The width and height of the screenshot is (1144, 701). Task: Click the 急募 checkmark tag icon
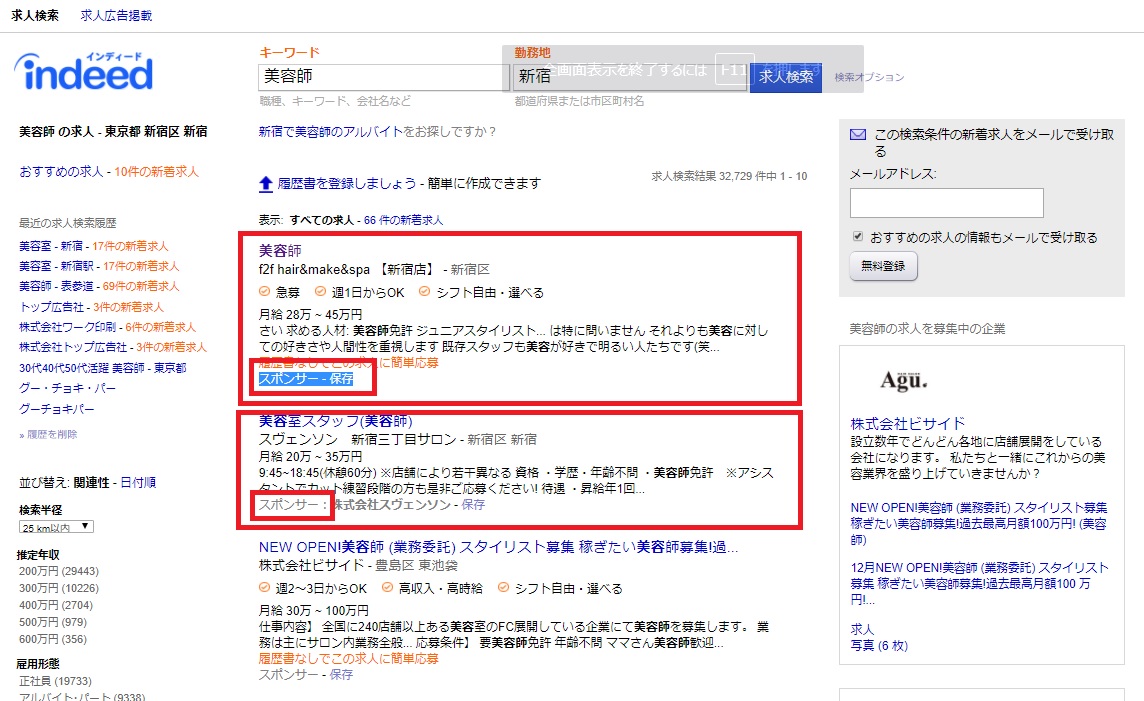(x=265, y=292)
